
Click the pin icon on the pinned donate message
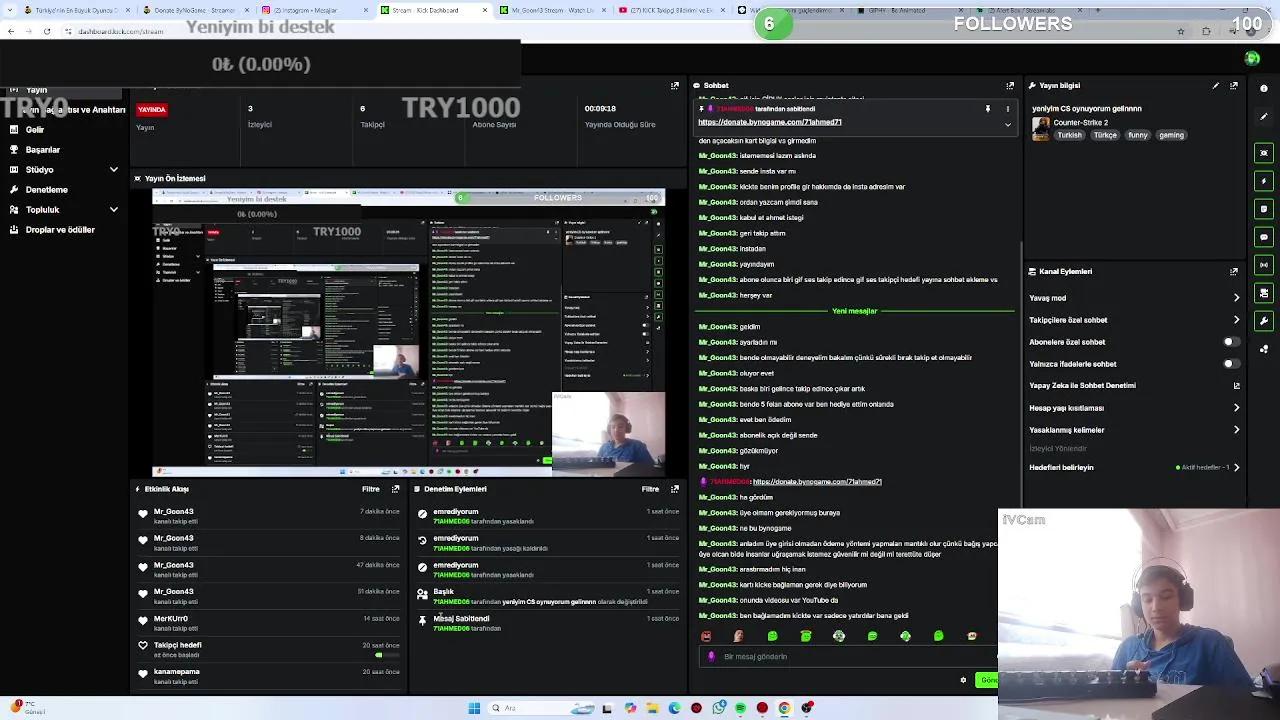tap(988, 108)
